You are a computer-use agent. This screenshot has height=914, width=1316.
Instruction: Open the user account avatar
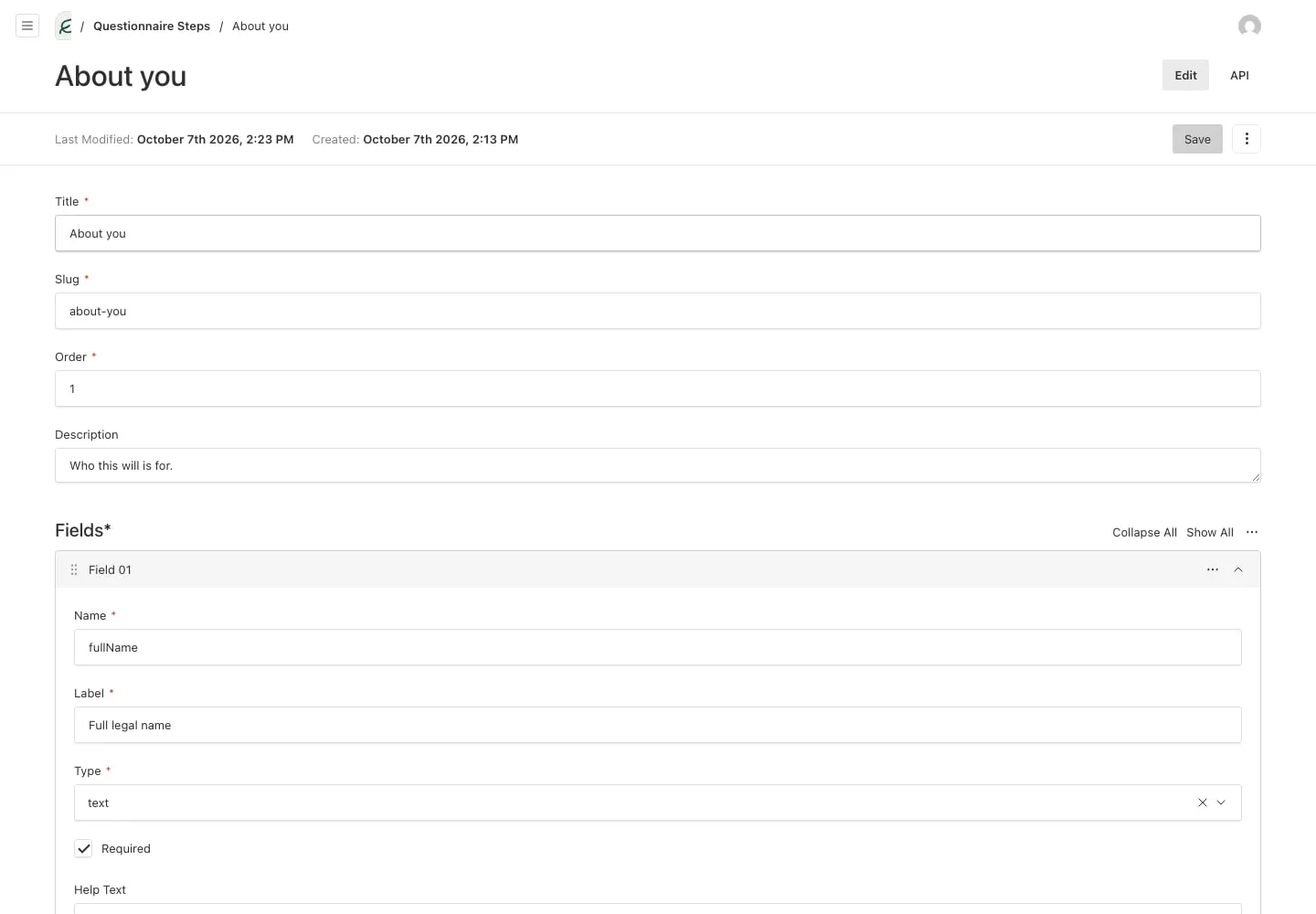1249,26
